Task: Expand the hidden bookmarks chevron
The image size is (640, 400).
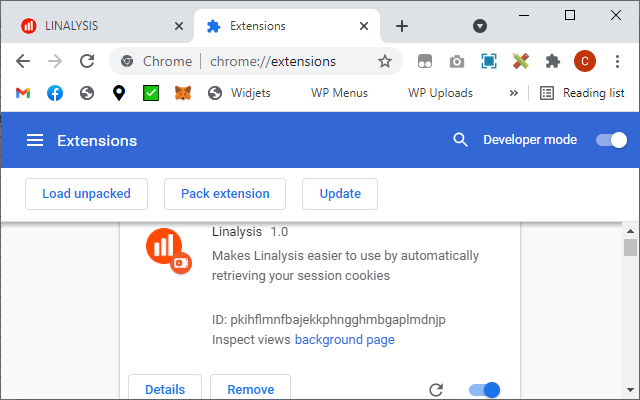Action: point(513,93)
